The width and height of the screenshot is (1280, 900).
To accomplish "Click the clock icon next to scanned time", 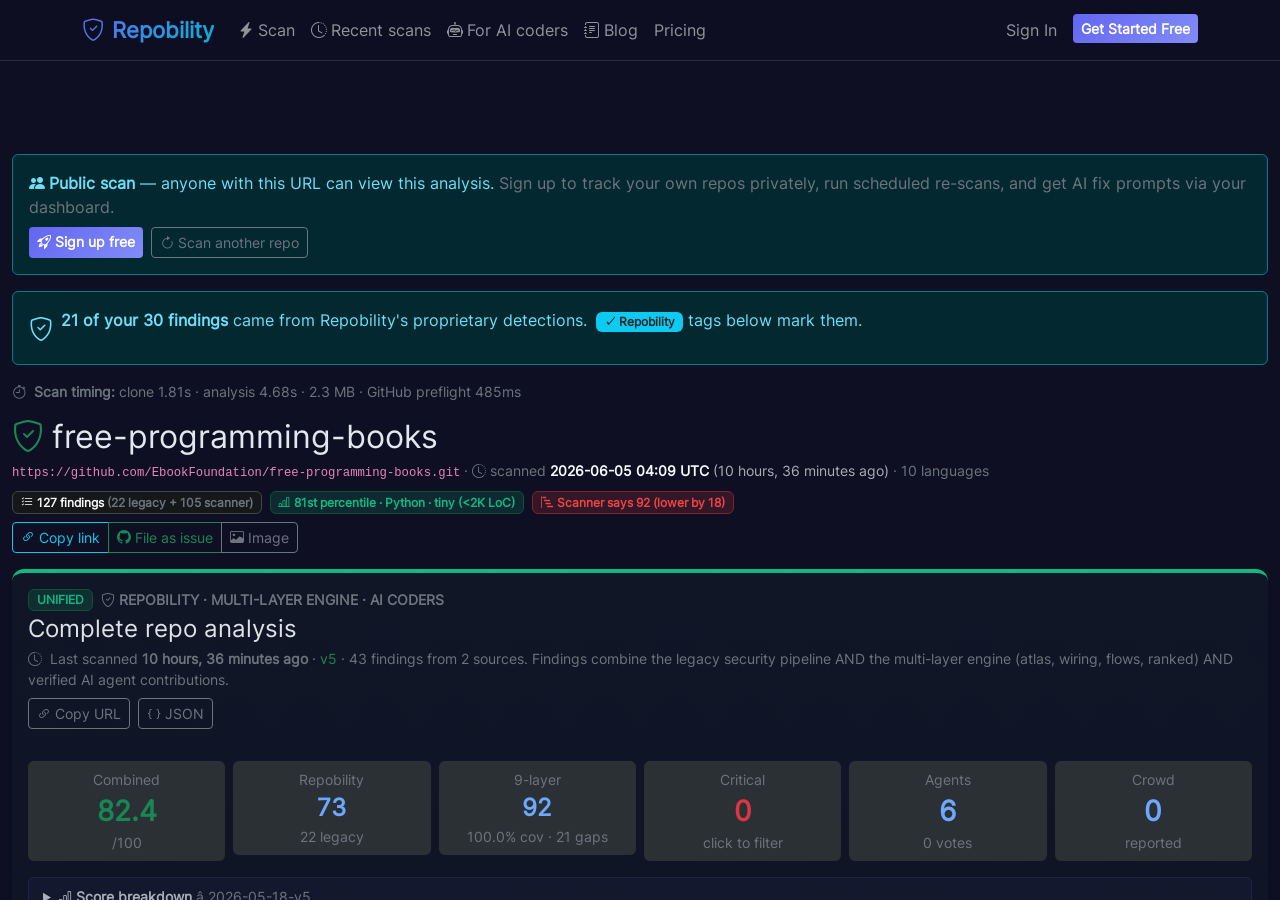I will (x=479, y=471).
